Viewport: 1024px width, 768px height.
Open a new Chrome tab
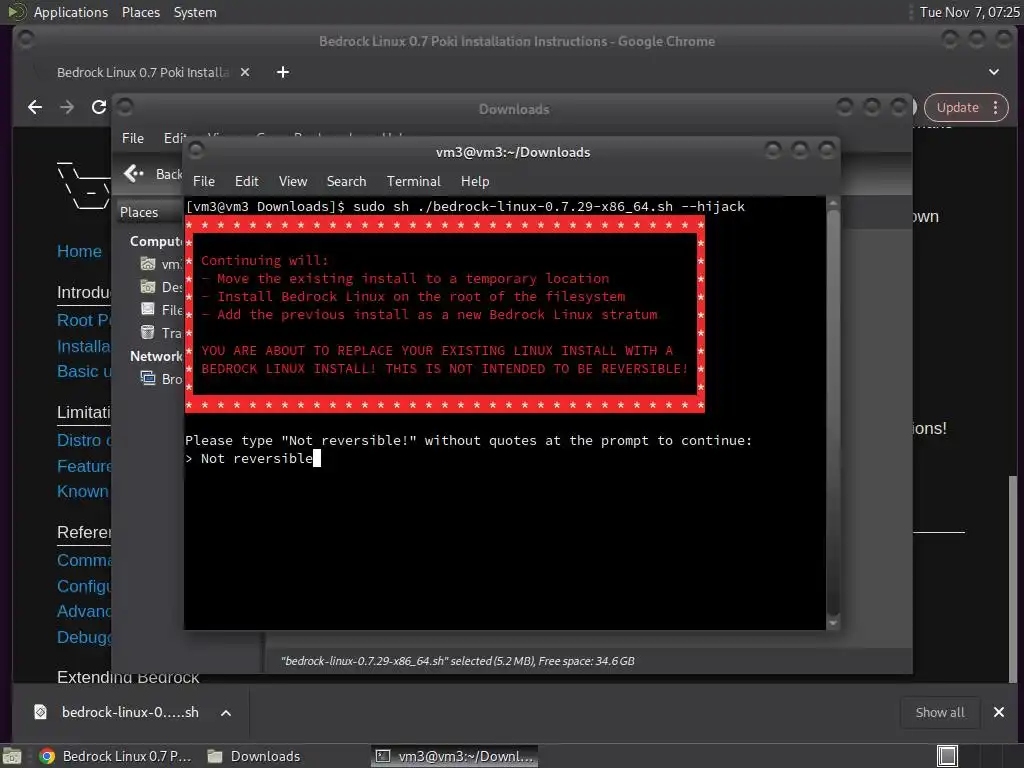[283, 72]
